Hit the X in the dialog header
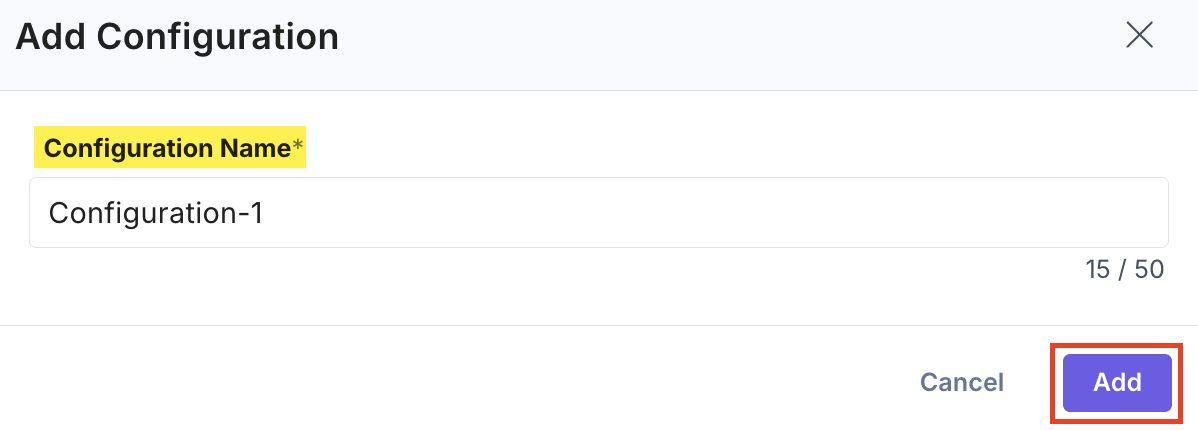Screen dimensions: 1198x430 1139,36
